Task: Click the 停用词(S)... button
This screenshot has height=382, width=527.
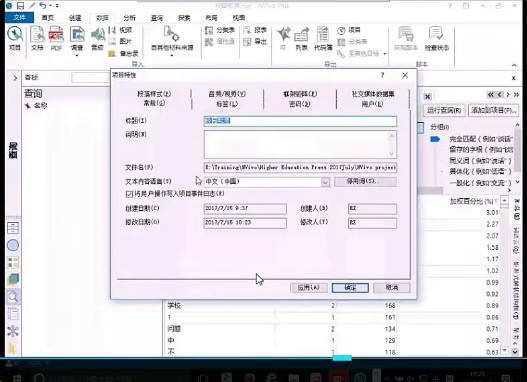Action: coord(365,181)
